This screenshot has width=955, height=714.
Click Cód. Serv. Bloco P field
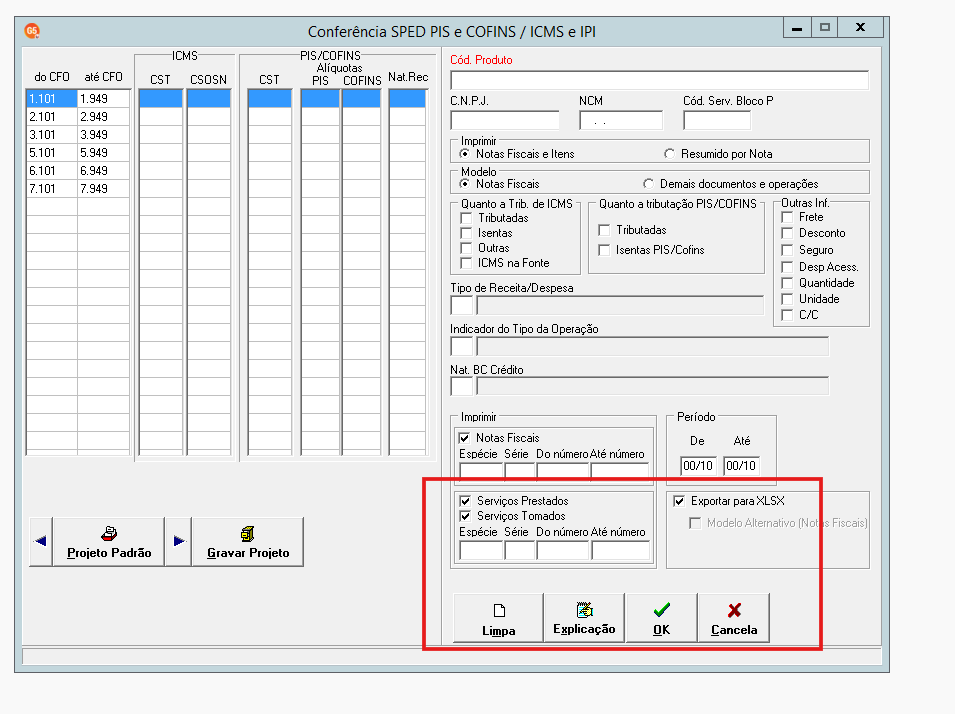717,121
